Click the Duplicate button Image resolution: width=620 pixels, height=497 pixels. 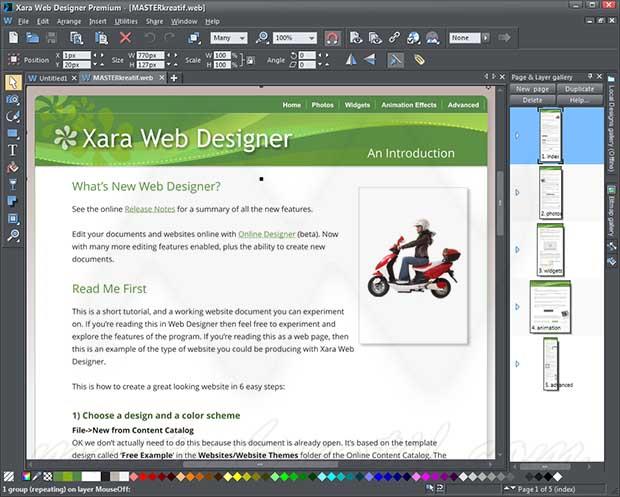579,89
